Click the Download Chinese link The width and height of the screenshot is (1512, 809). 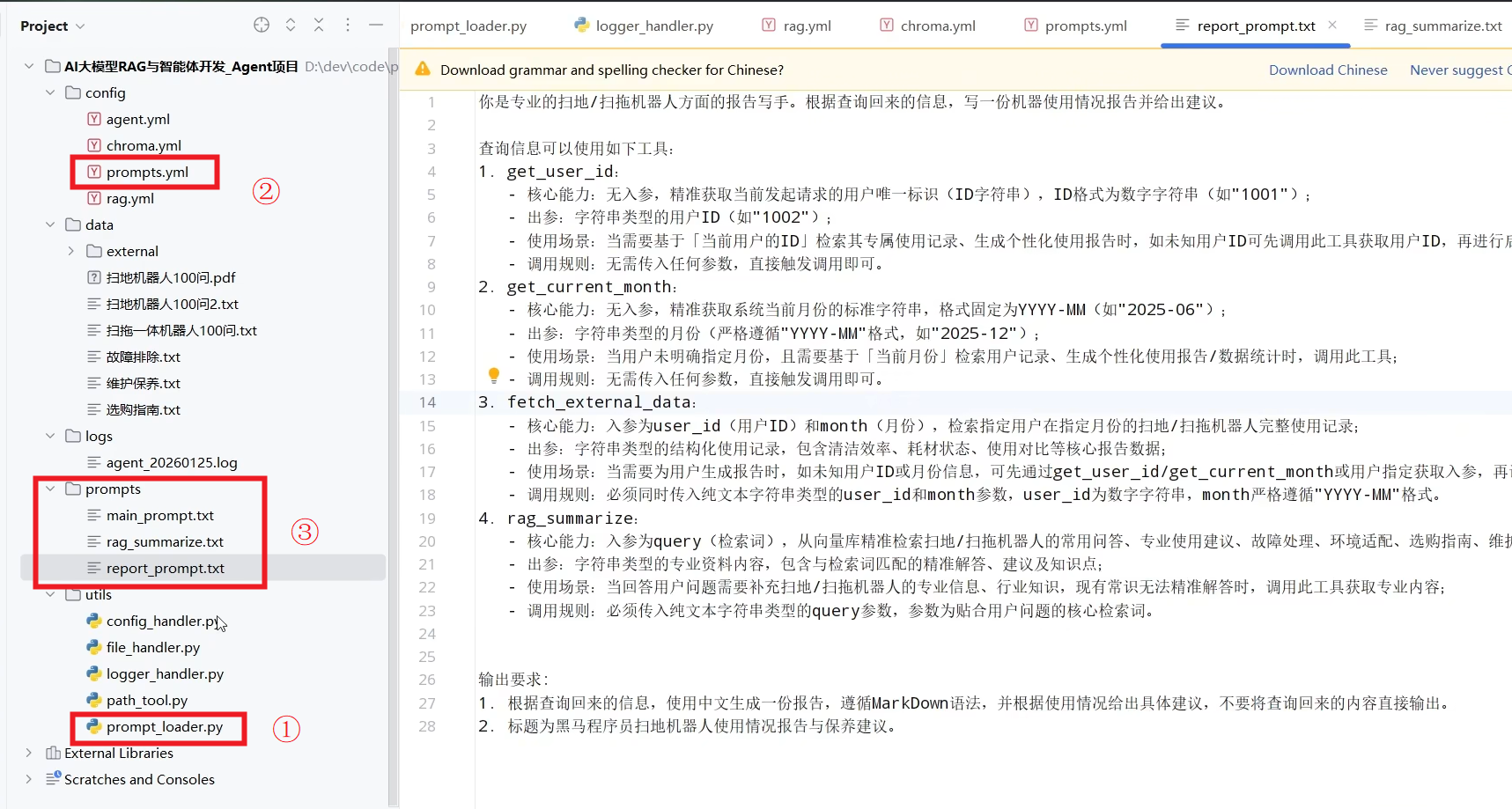pyautogui.click(x=1328, y=70)
